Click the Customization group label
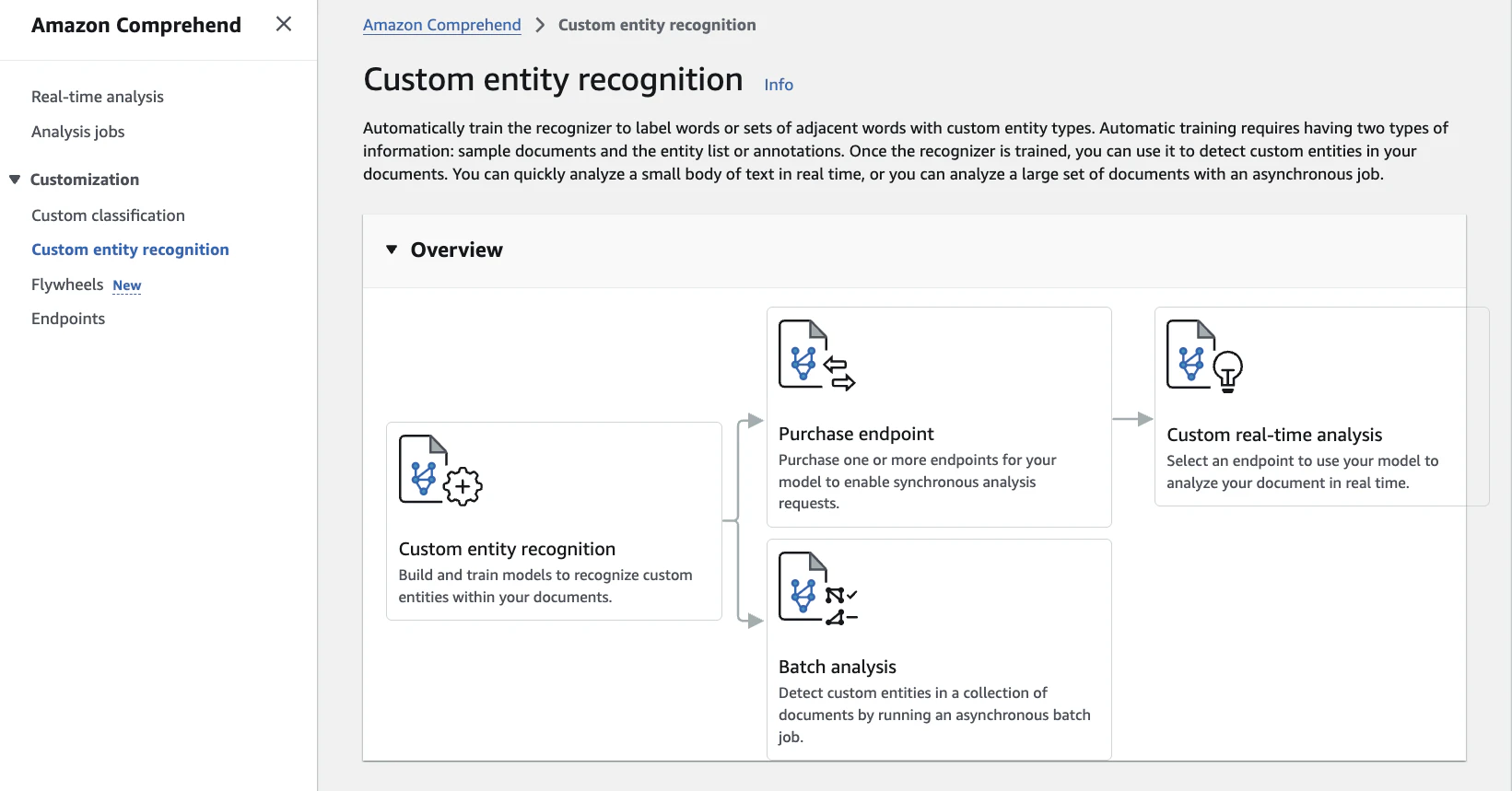The width and height of the screenshot is (1512, 791). (85, 180)
